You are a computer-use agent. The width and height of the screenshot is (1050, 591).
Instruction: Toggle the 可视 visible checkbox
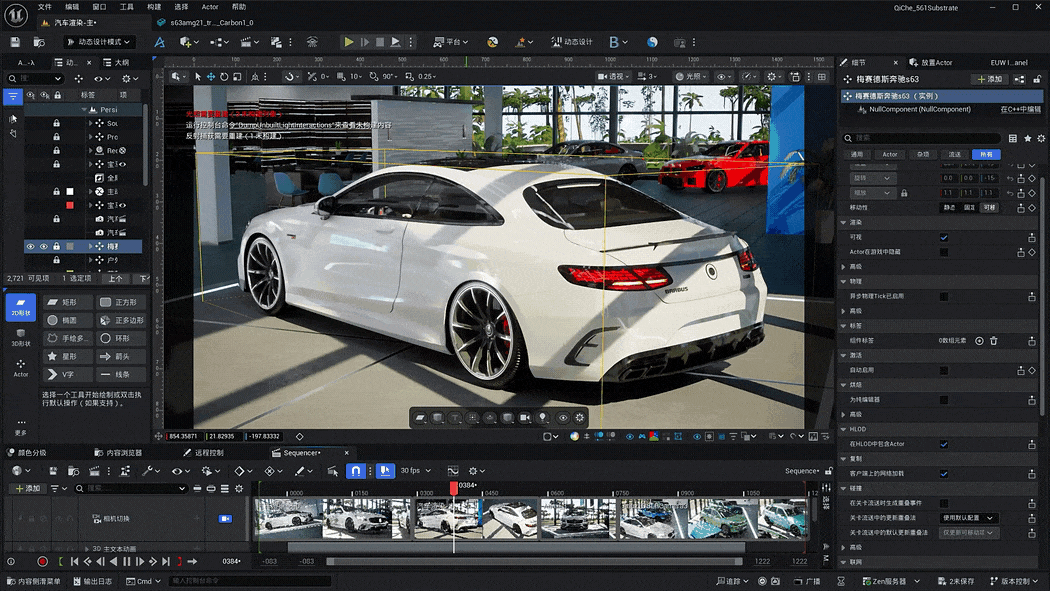point(944,238)
